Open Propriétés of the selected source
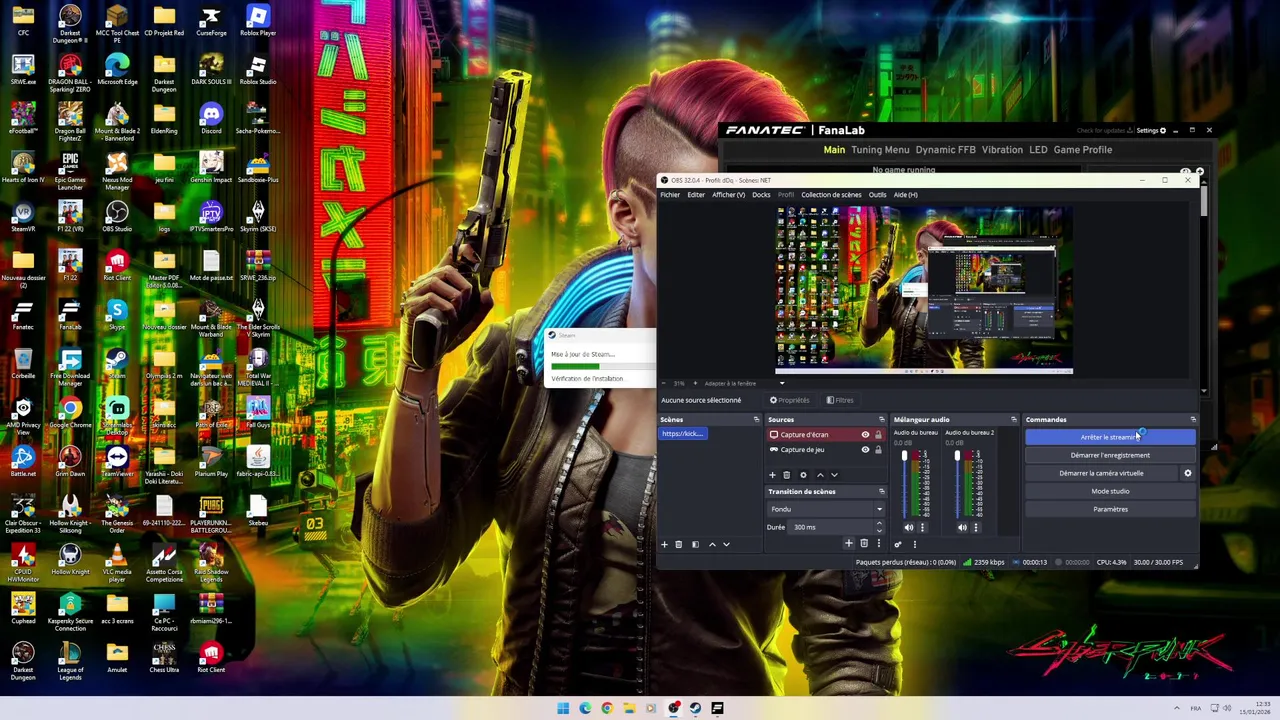 click(x=790, y=400)
